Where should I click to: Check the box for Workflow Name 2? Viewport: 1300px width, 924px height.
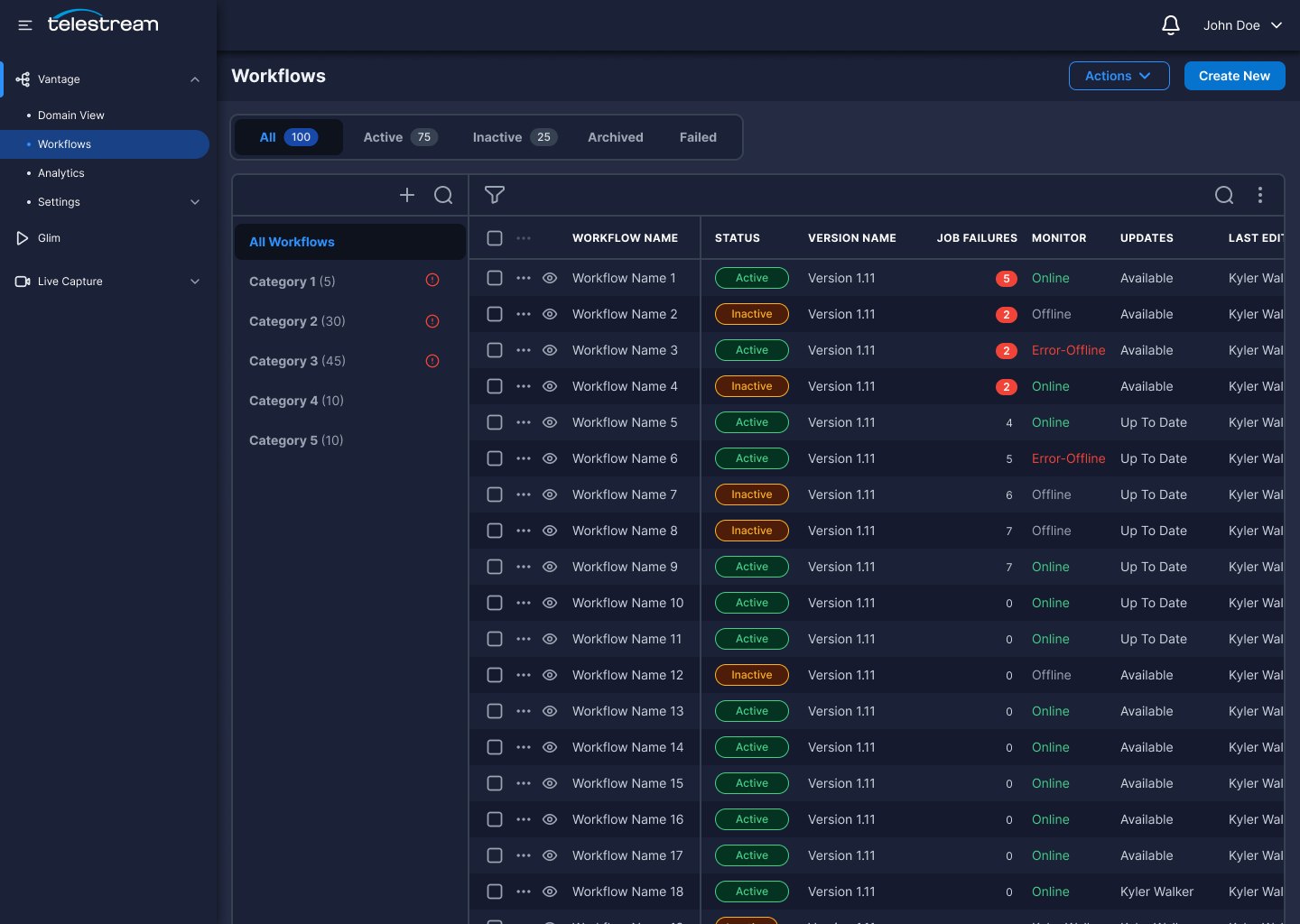point(495,314)
